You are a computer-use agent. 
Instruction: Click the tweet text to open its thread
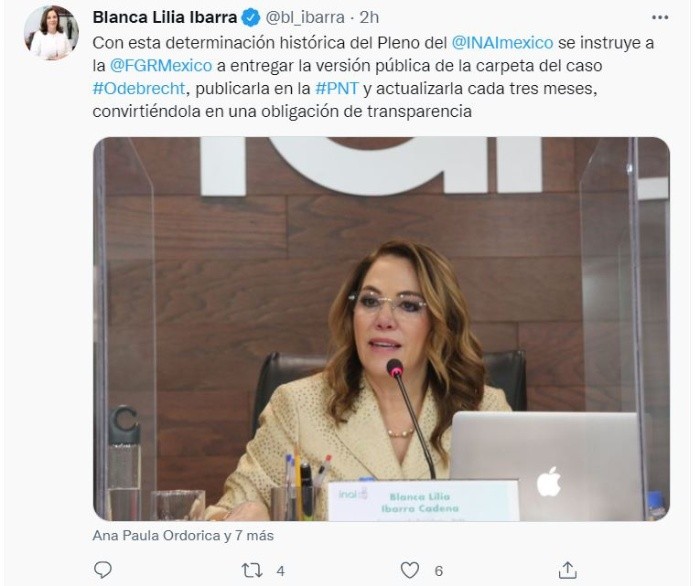tap(373, 77)
